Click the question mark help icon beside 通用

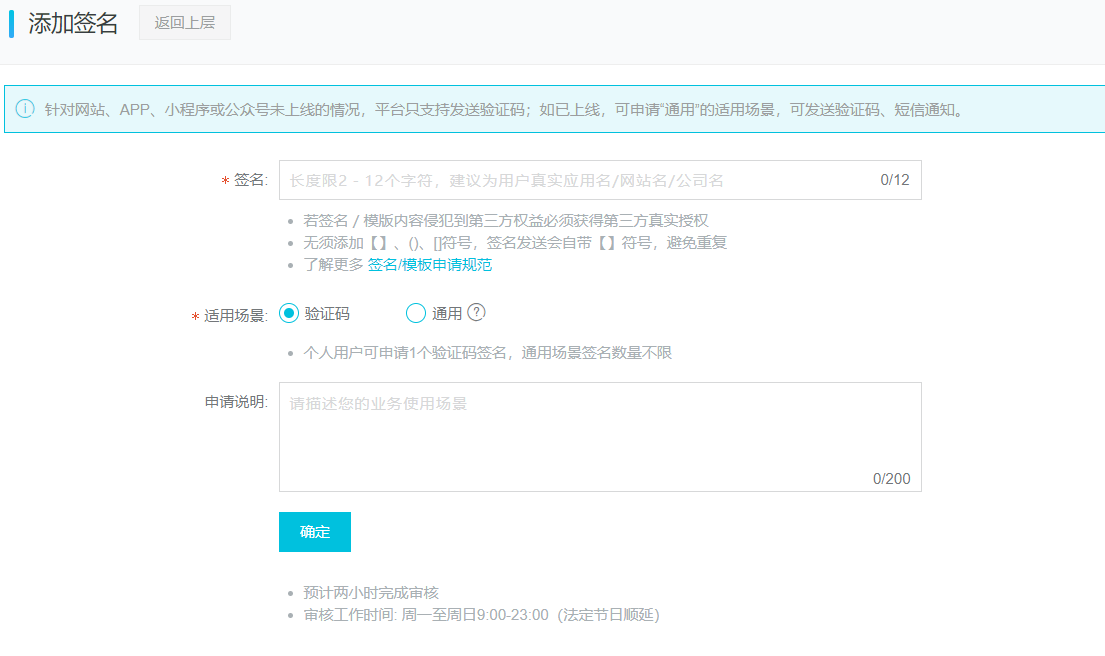coord(478,313)
